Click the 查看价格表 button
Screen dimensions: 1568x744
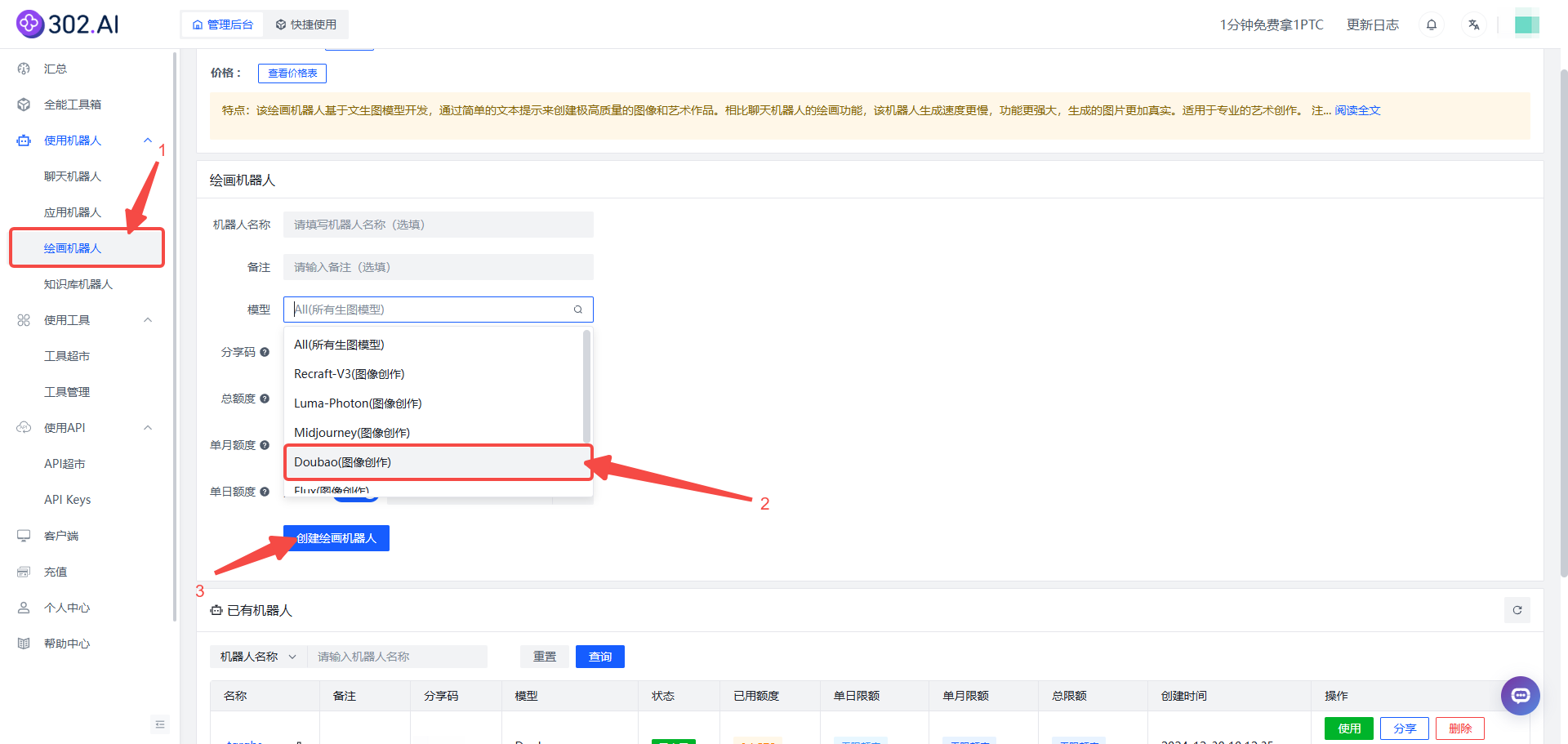292,74
